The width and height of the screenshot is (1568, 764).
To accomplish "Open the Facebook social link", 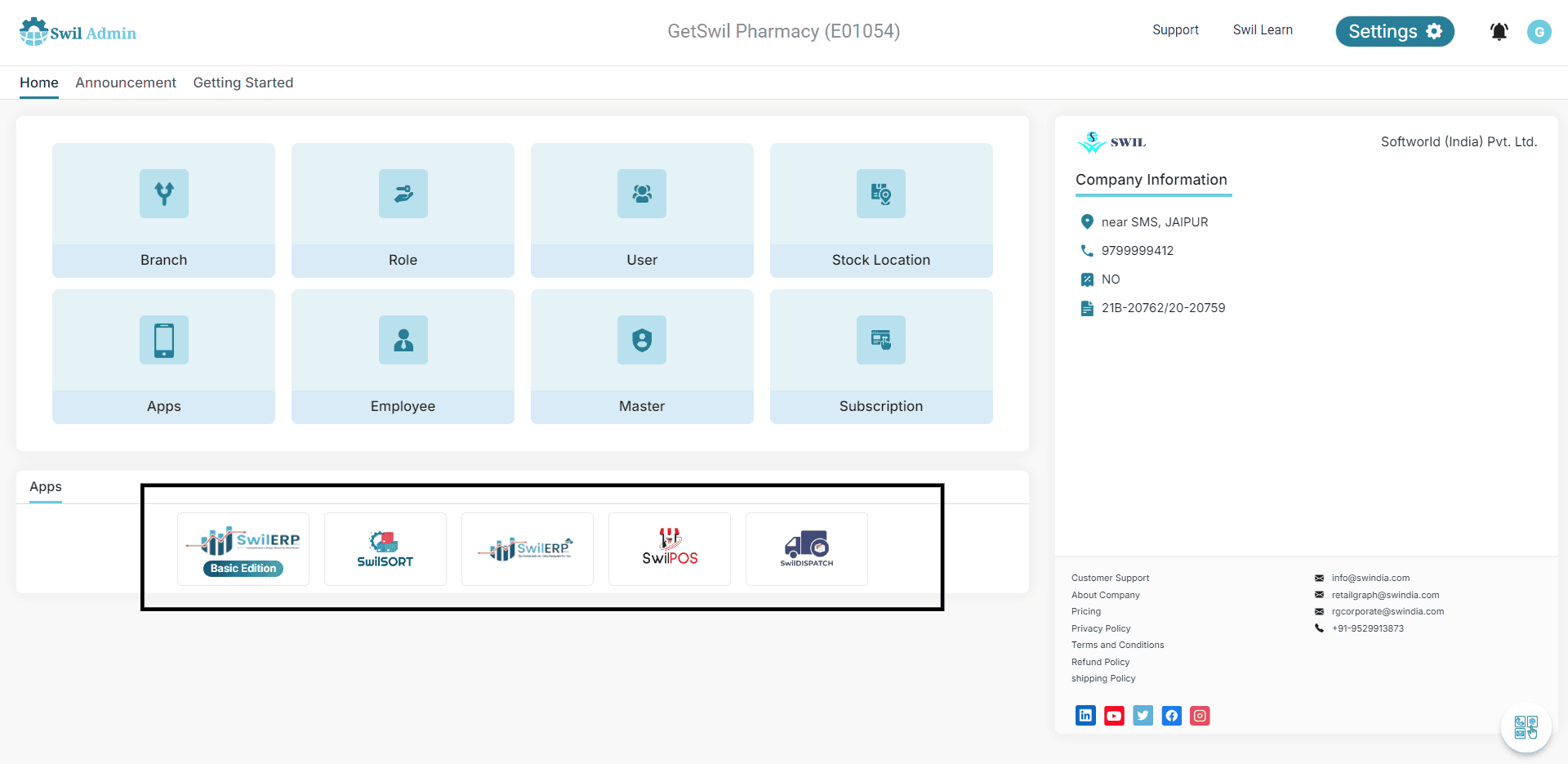I will pyautogui.click(x=1172, y=716).
